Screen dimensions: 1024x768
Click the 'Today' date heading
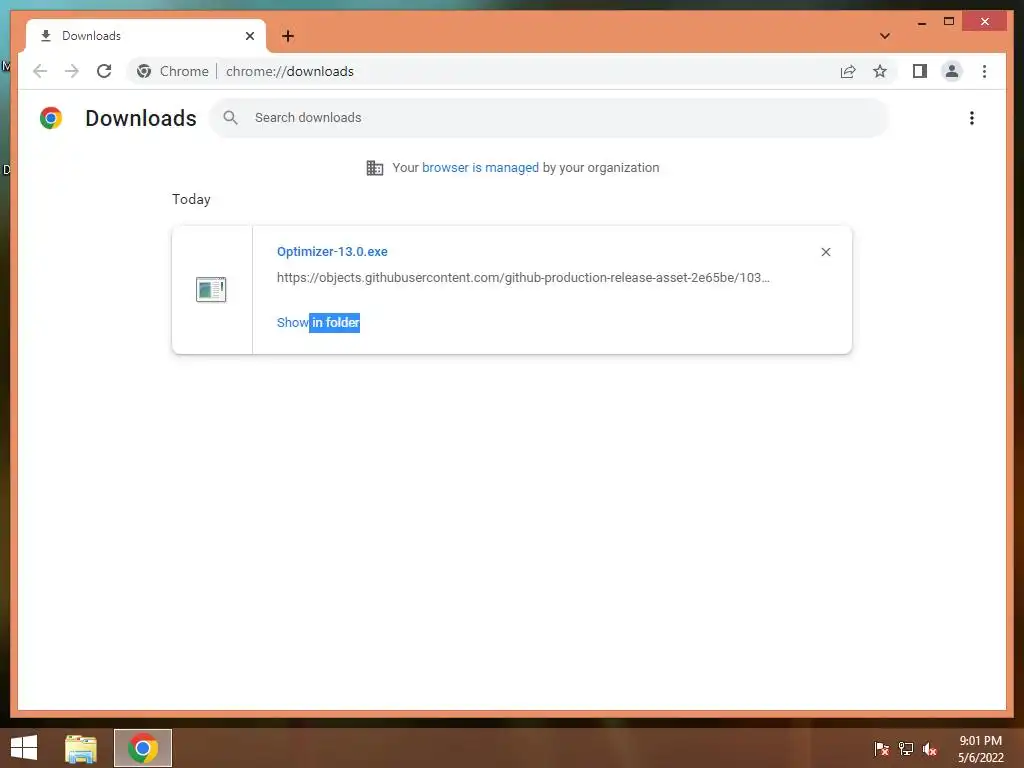click(x=191, y=199)
